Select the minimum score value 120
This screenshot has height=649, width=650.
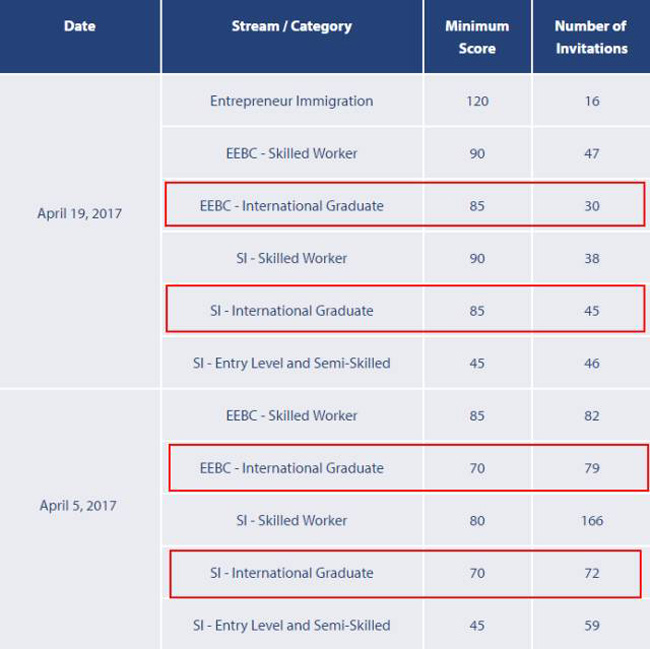coord(477,101)
